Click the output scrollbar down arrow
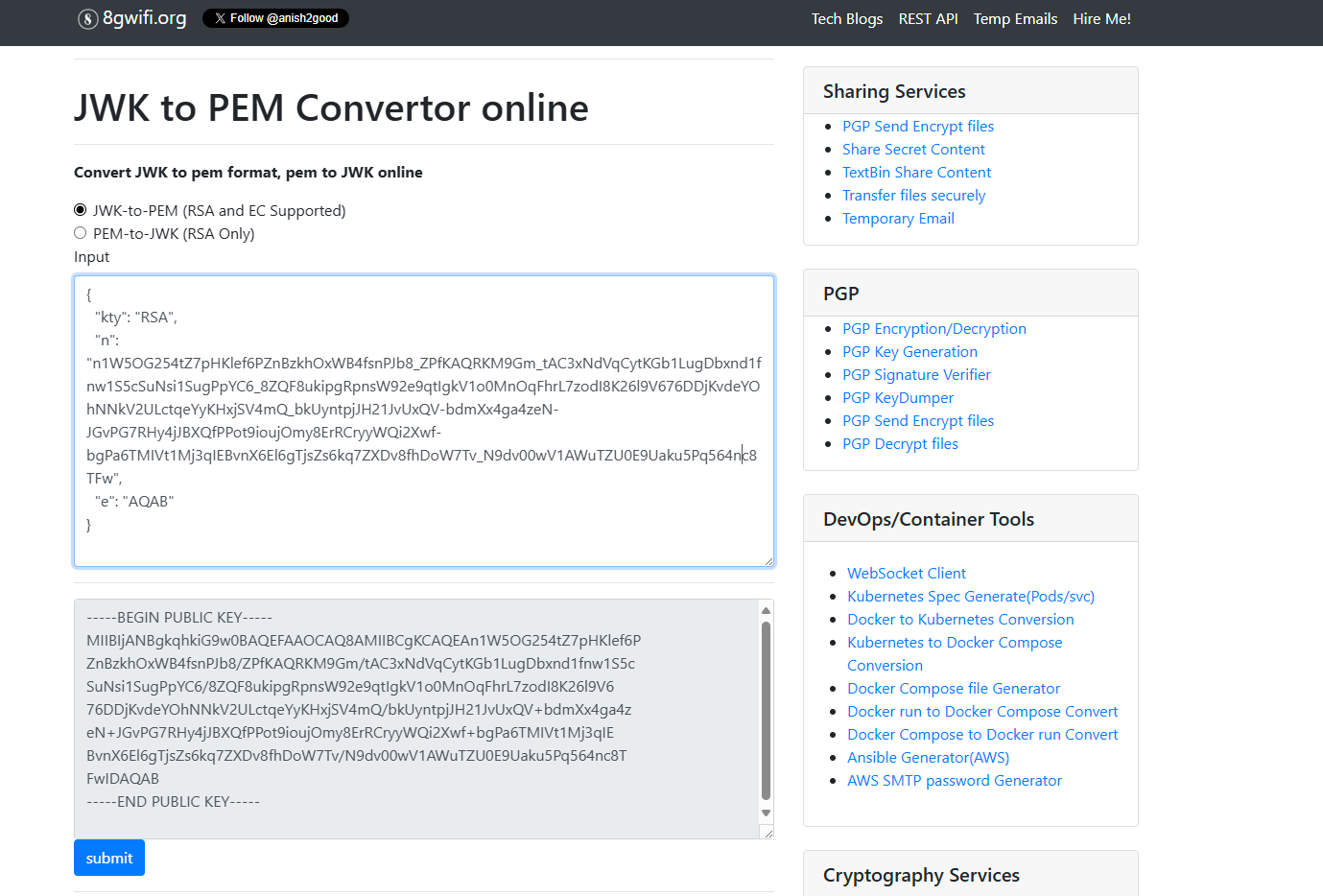The height and width of the screenshot is (896, 1323). [x=766, y=813]
